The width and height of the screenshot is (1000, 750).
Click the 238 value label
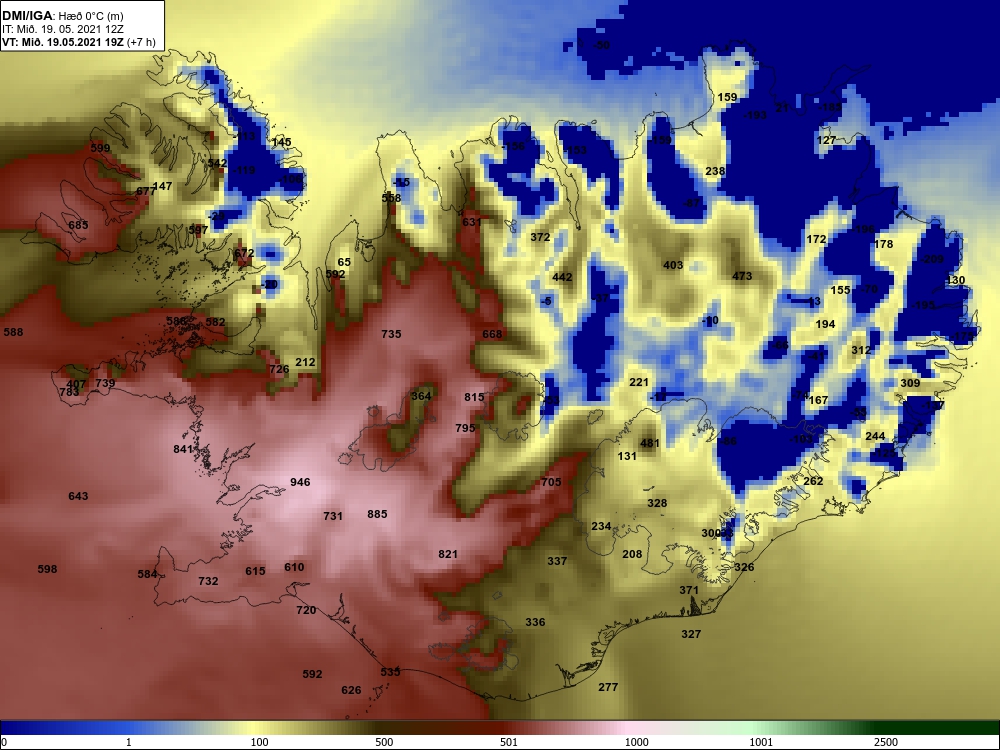pyautogui.click(x=716, y=171)
